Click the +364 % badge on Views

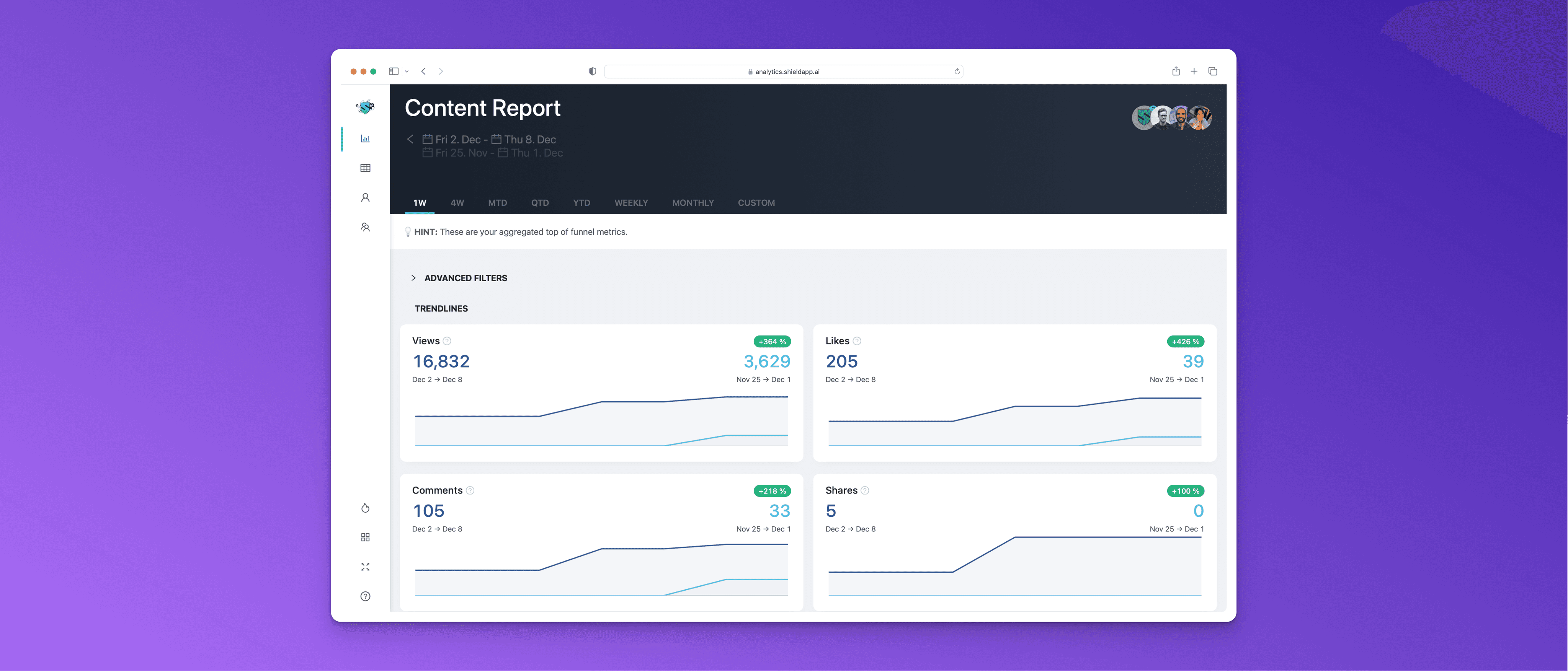tap(771, 341)
